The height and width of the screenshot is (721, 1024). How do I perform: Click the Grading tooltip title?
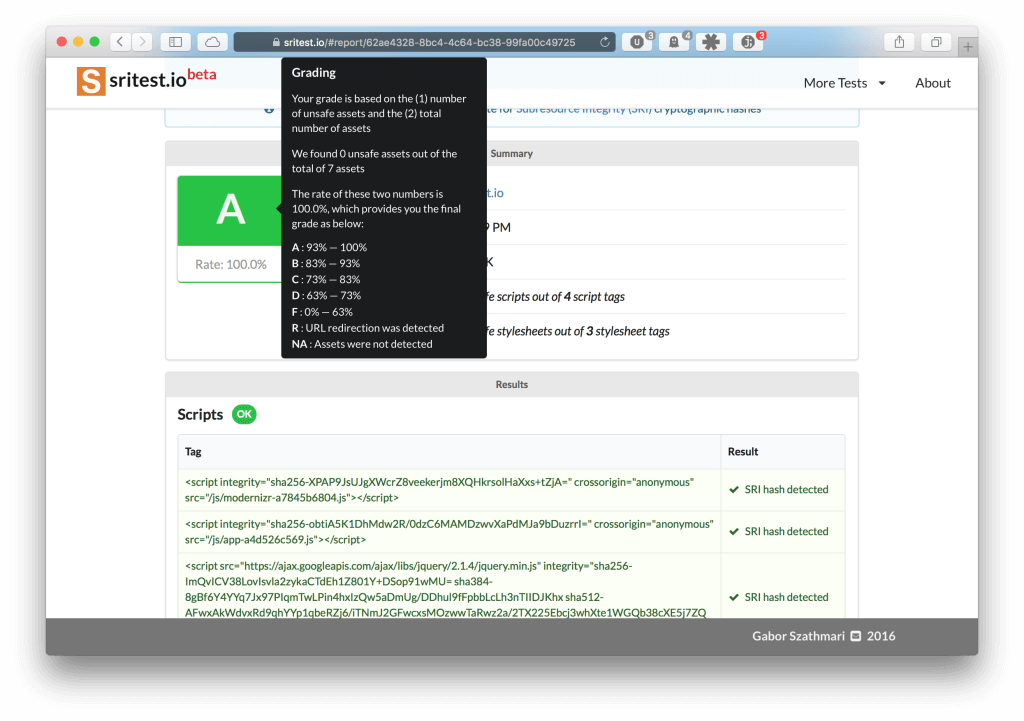coord(313,73)
